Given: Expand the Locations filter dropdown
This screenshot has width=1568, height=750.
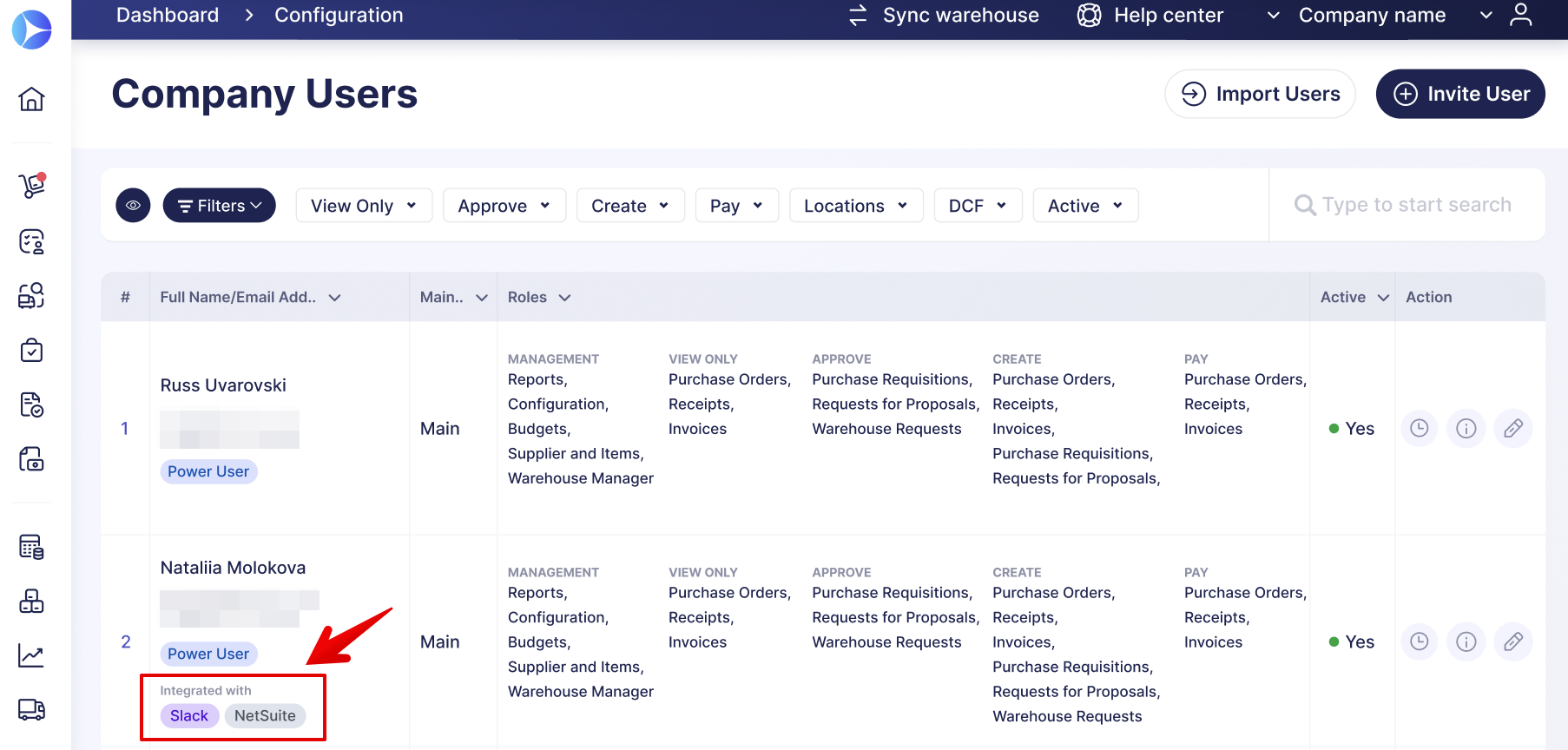Looking at the screenshot, I should click(x=855, y=206).
